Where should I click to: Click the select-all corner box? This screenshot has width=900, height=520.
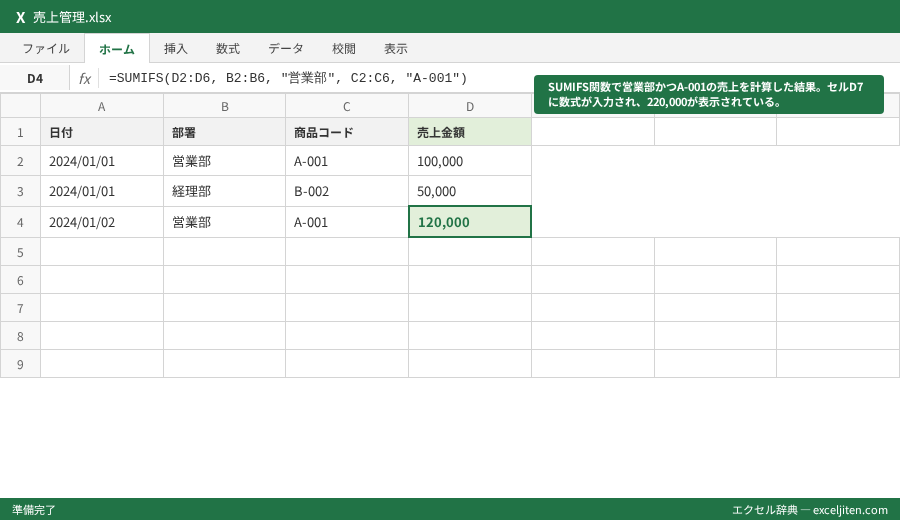[x=20, y=106]
